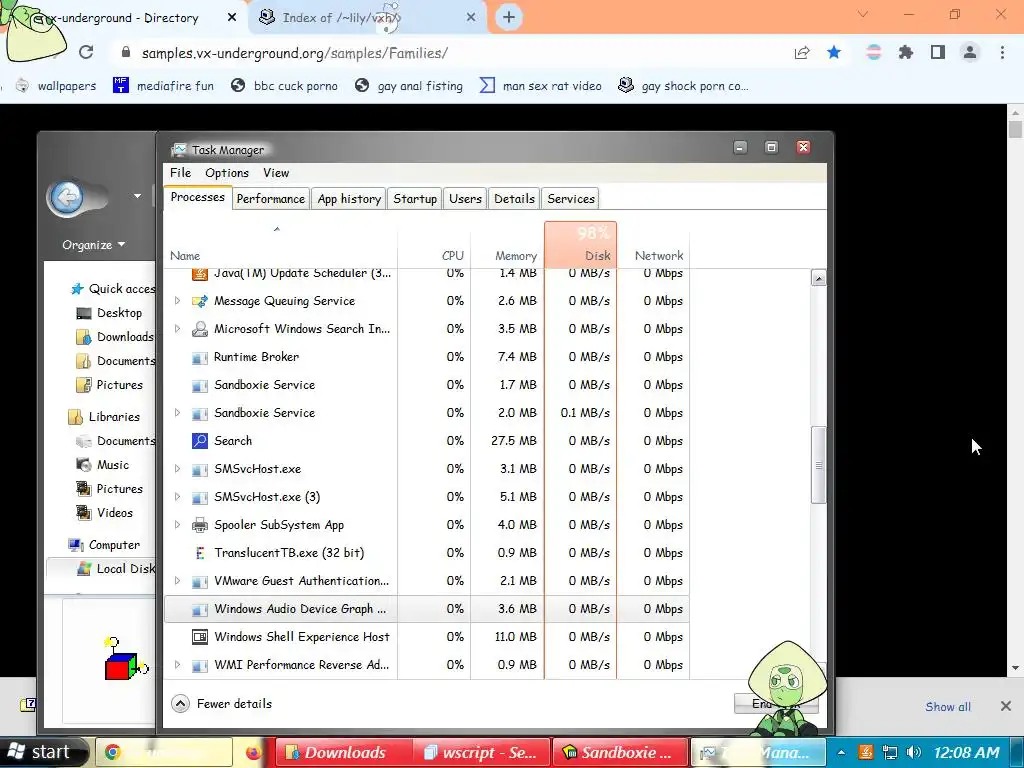Switch to Downloads taskbar window

click(x=344, y=752)
